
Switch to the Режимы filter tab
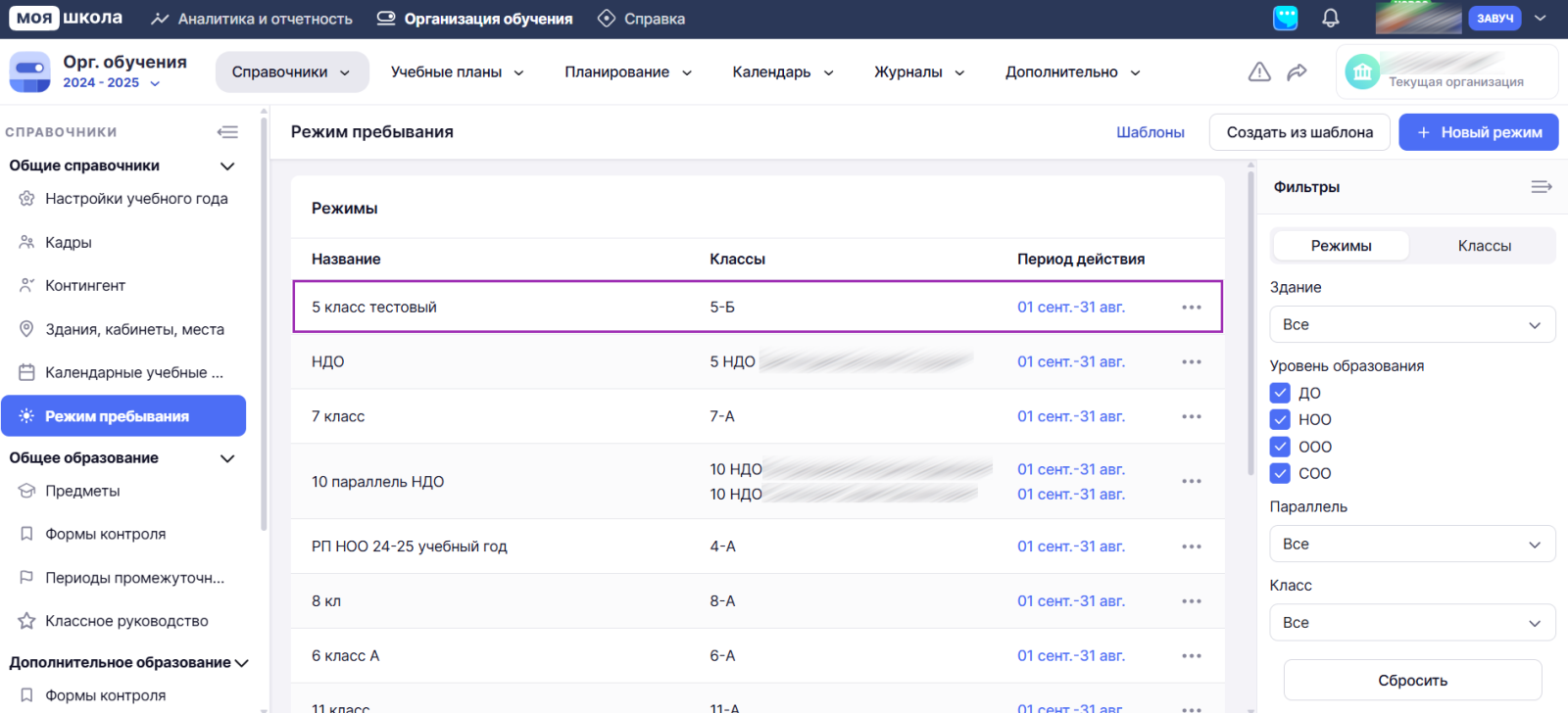[1341, 246]
